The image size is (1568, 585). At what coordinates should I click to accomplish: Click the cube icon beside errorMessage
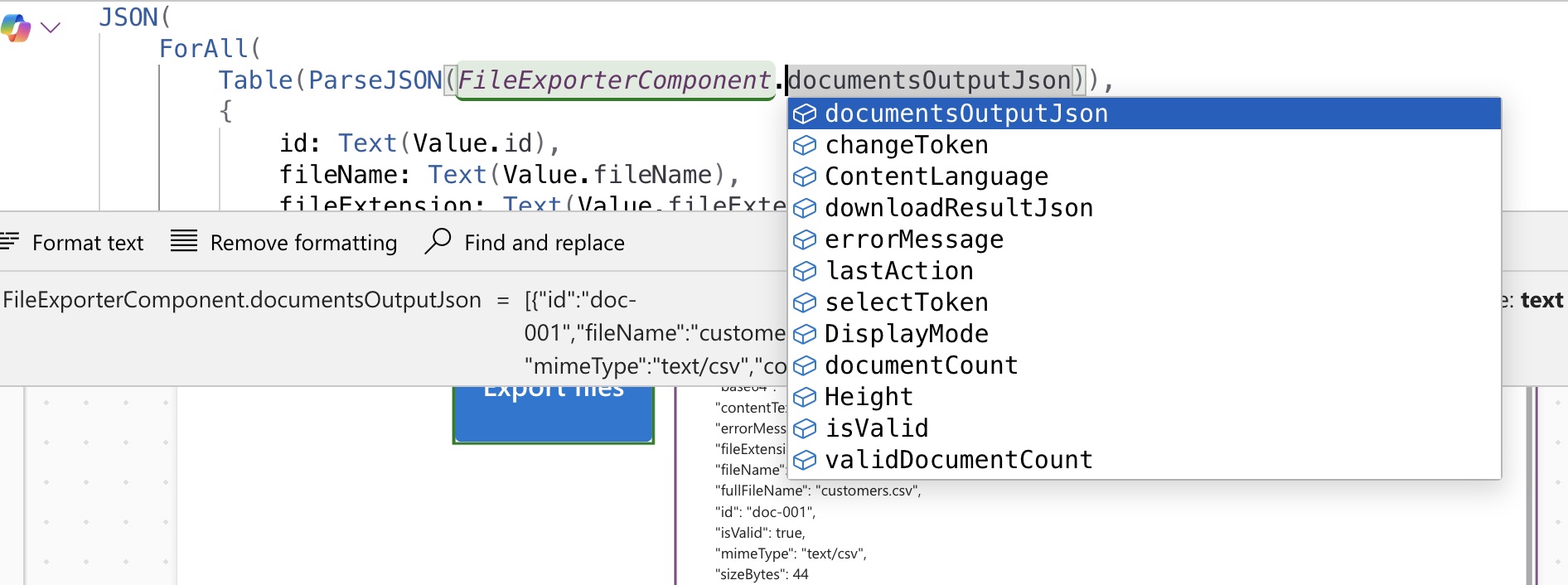click(x=805, y=239)
